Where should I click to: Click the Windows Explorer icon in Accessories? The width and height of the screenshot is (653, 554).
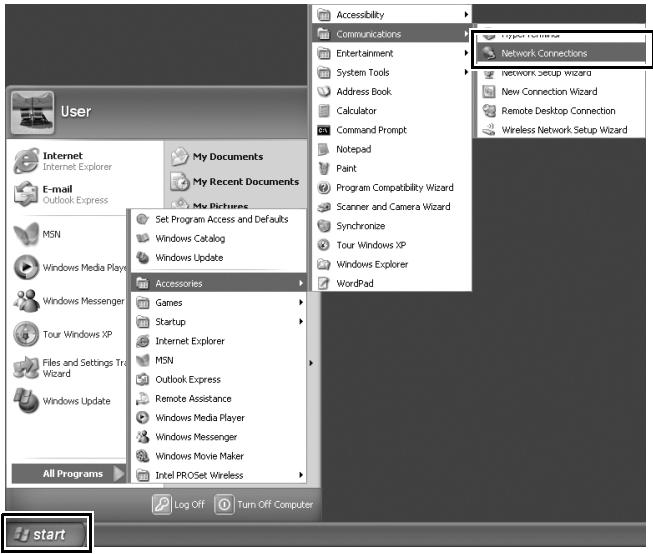(324, 264)
